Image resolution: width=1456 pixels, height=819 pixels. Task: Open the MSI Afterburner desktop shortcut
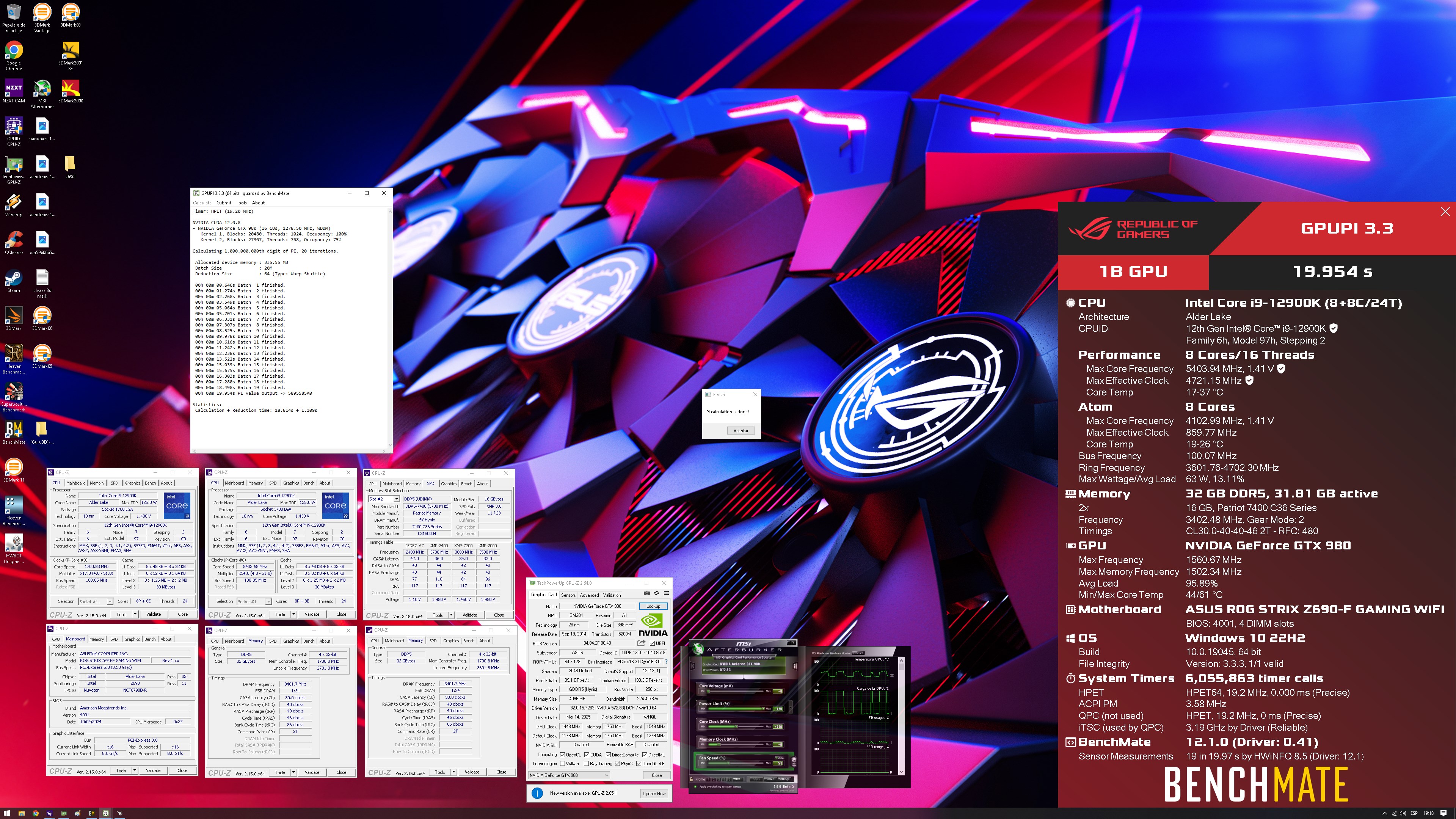click(42, 93)
